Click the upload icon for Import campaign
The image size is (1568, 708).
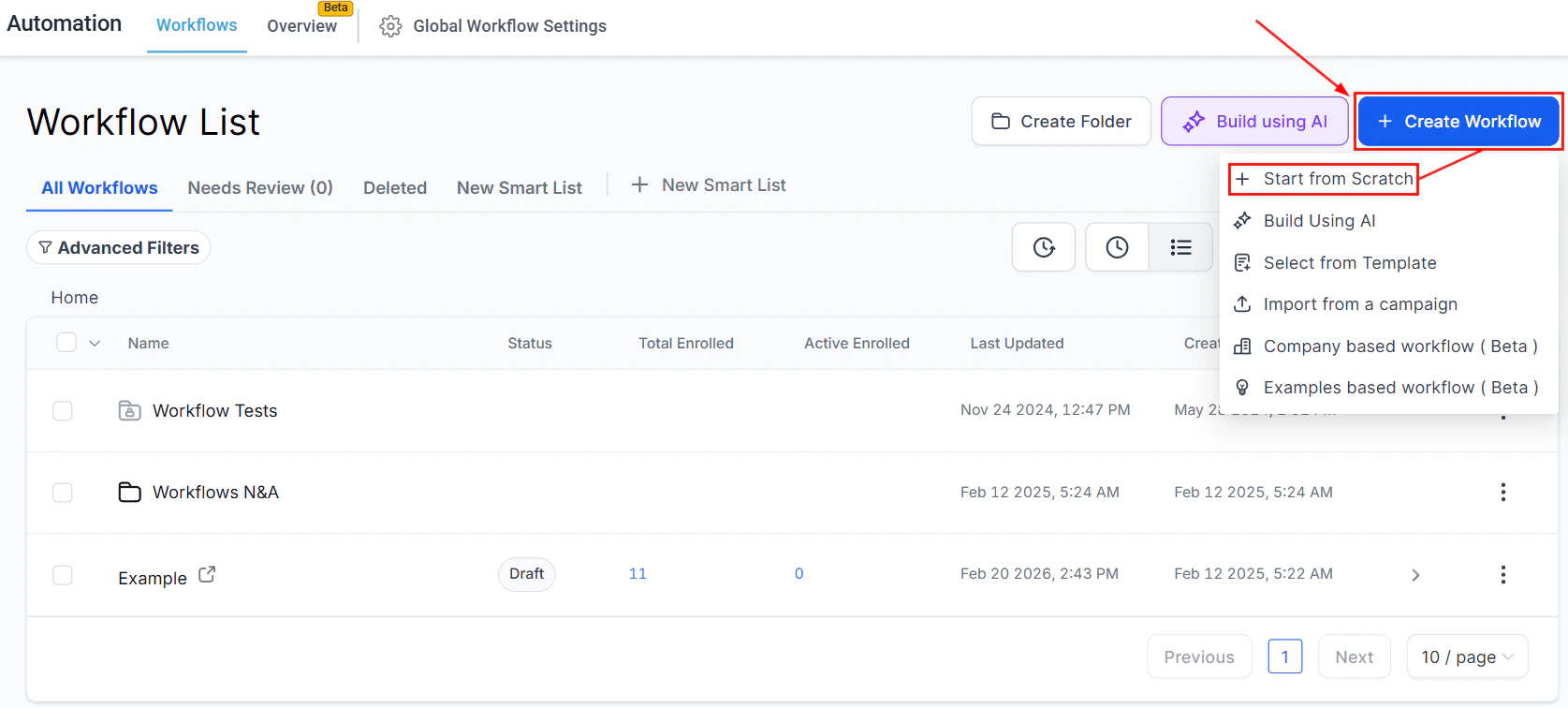[x=1242, y=304]
